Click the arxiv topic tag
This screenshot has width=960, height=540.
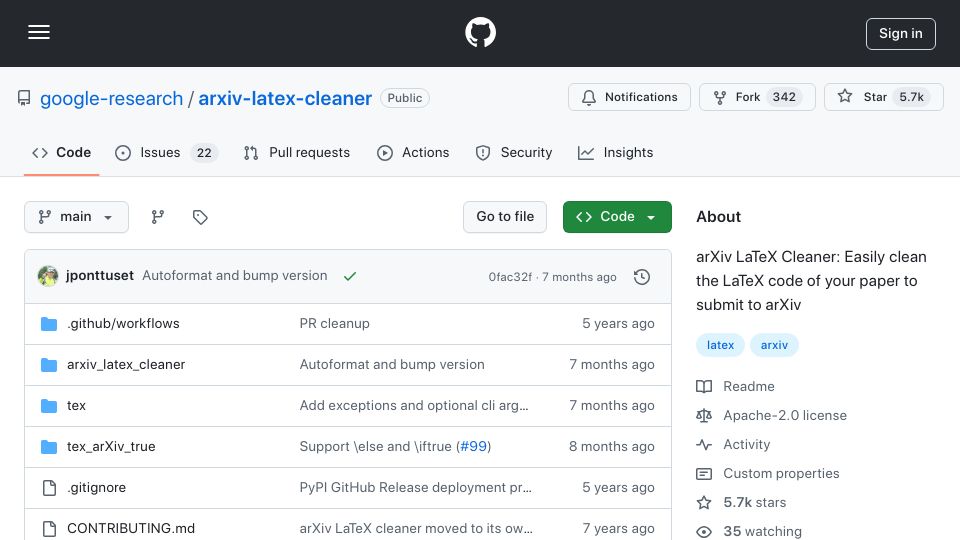click(774, 345)
